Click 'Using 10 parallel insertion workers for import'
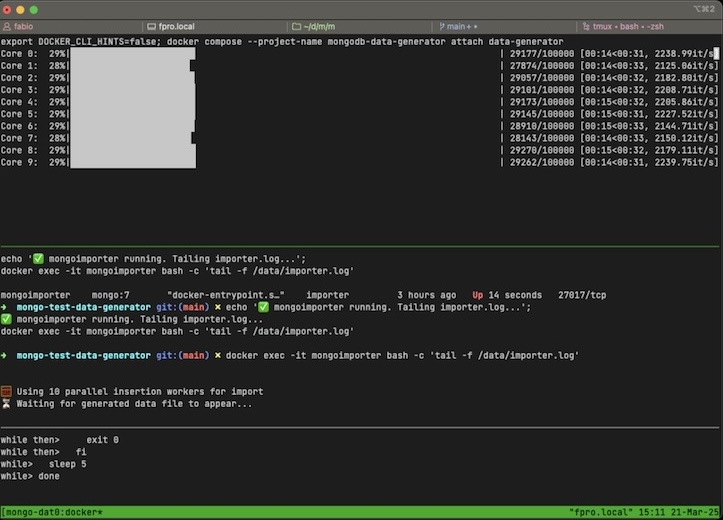This screenshot has height=520, width=723. pyautogui.click(x=140, y=391)
